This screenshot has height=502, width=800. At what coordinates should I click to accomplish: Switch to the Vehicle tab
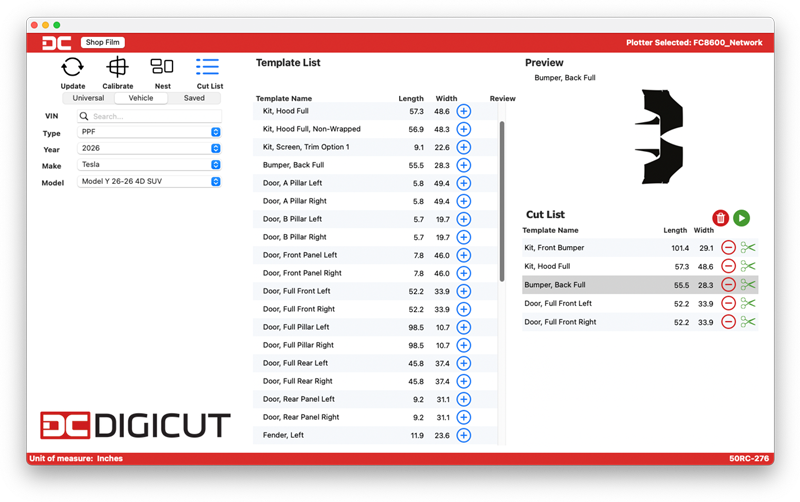click(141, 98)
